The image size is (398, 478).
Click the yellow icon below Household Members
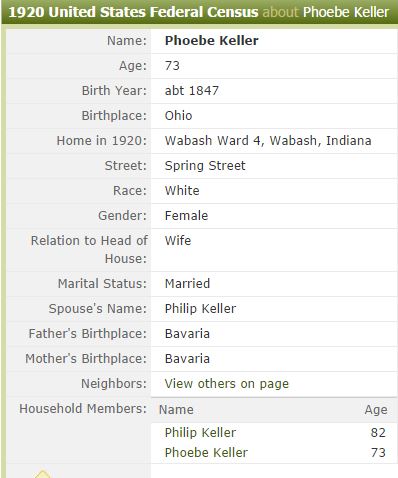(42, 474)
